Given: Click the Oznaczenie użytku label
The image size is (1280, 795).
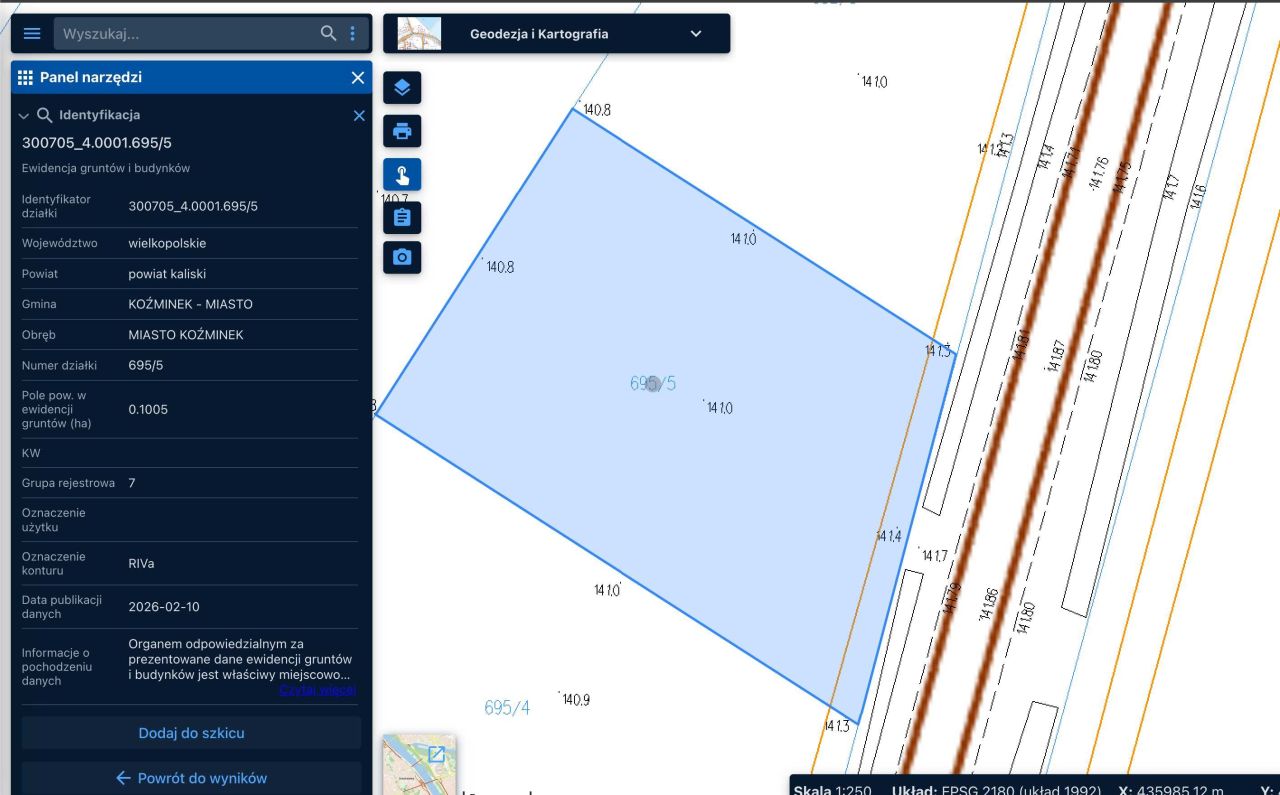Looking at the screenshot, I should coord(54,520).
